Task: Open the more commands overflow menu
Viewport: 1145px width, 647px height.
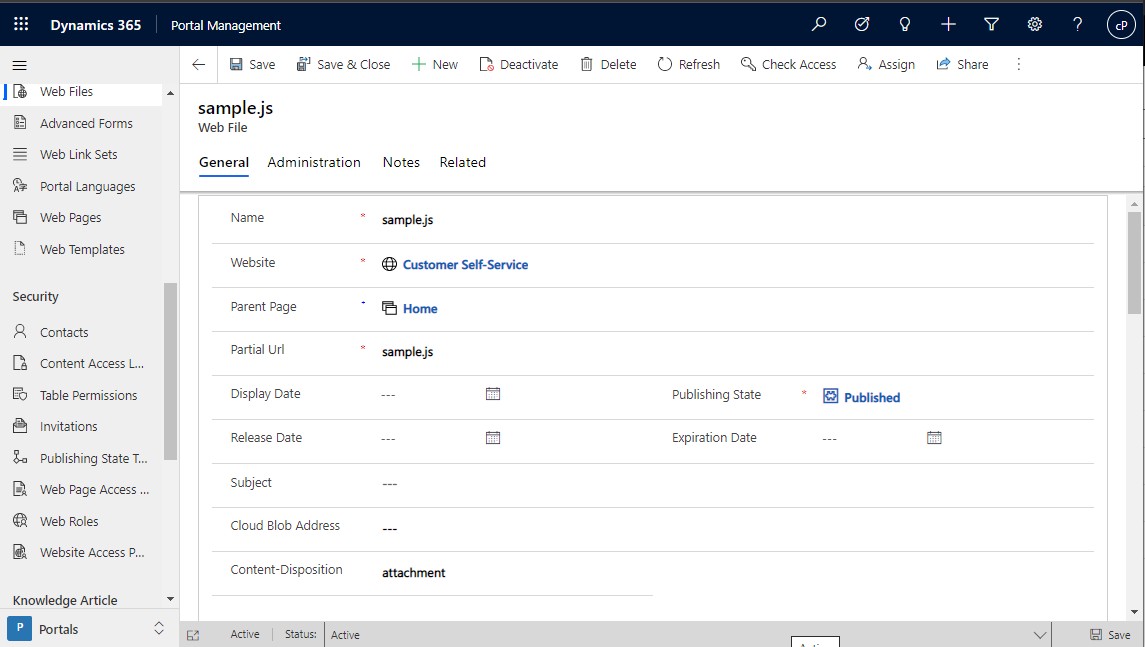Action: click(1019, 64)
